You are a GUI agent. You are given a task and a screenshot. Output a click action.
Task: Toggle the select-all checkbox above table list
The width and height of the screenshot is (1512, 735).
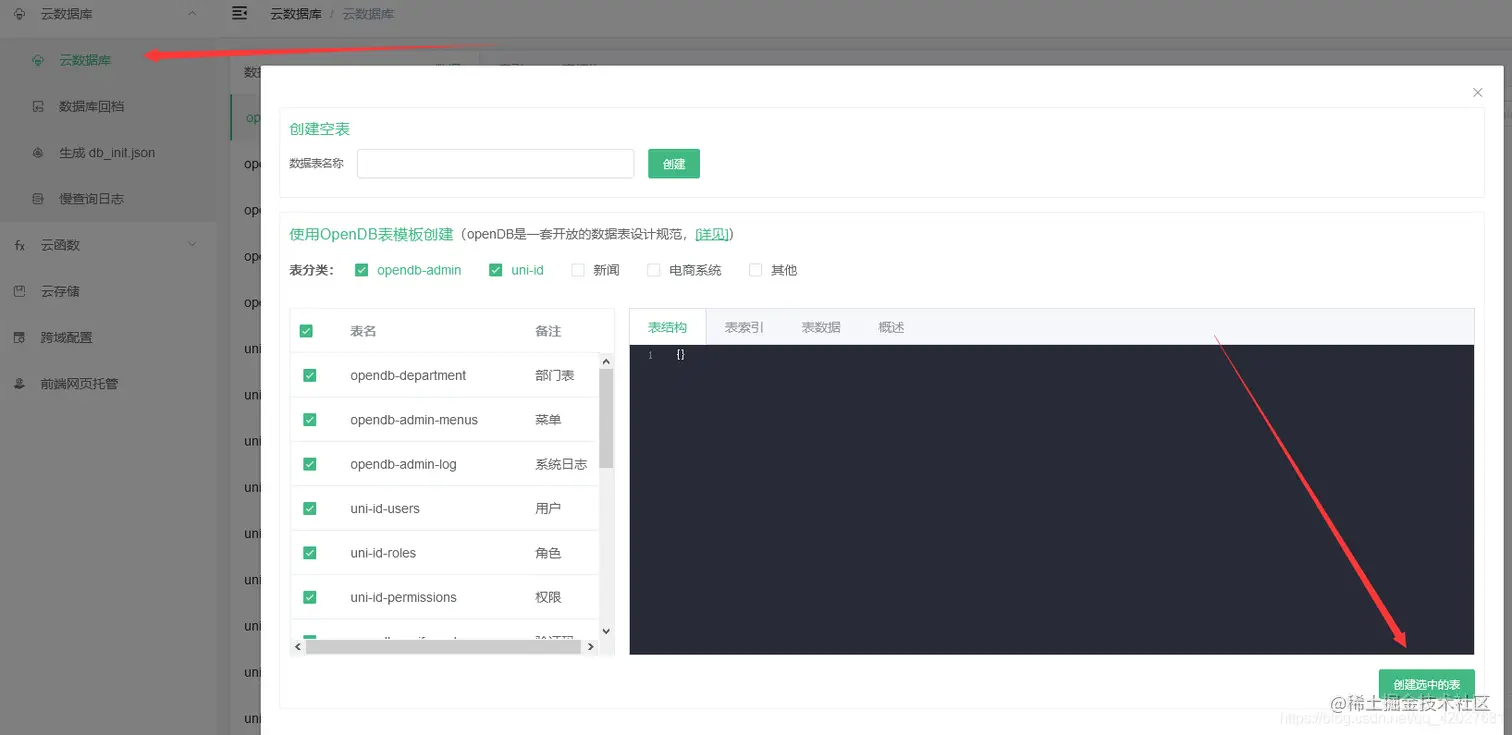tap(306, 330)
